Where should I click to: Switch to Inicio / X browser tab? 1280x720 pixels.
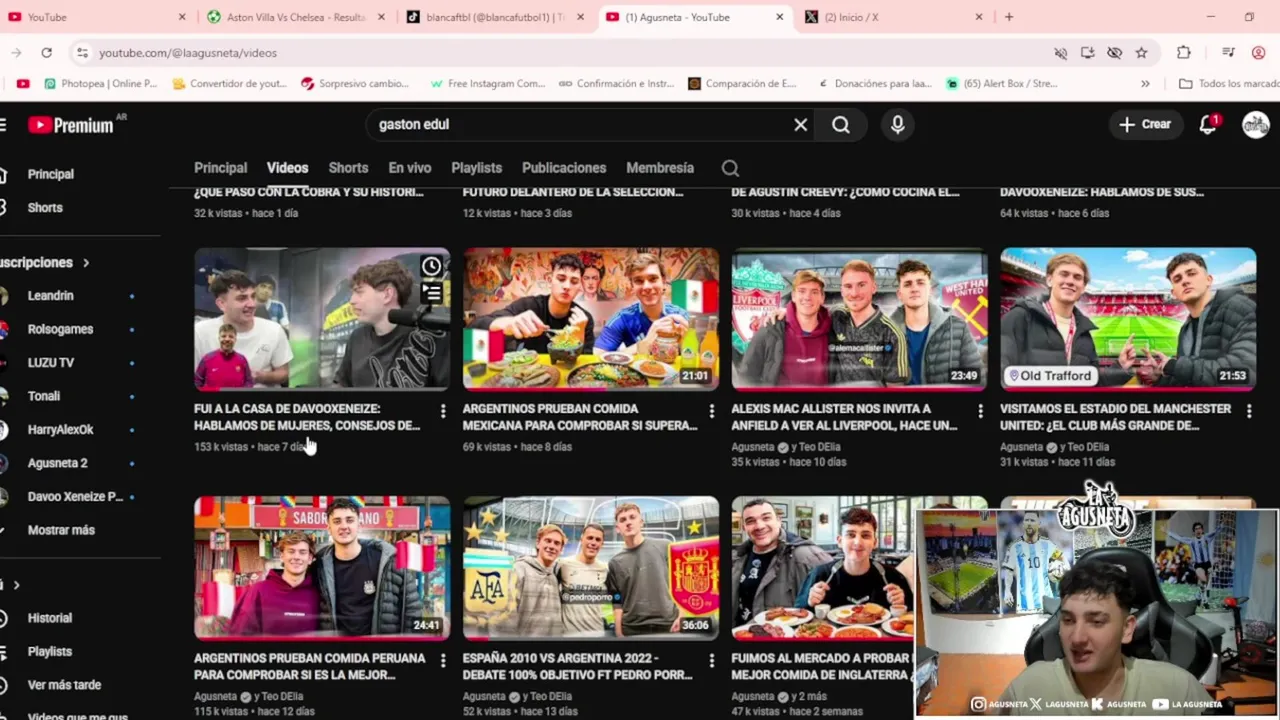tap(894, 17)
